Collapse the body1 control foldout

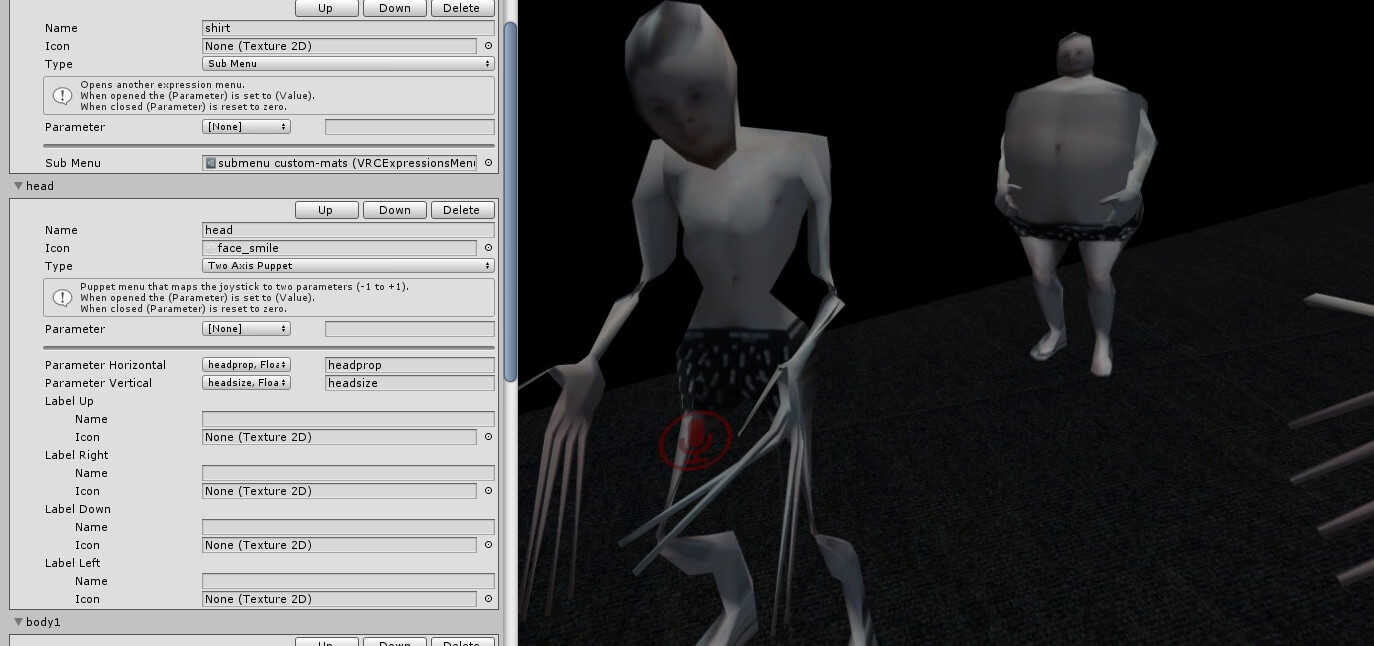point(18,622)
